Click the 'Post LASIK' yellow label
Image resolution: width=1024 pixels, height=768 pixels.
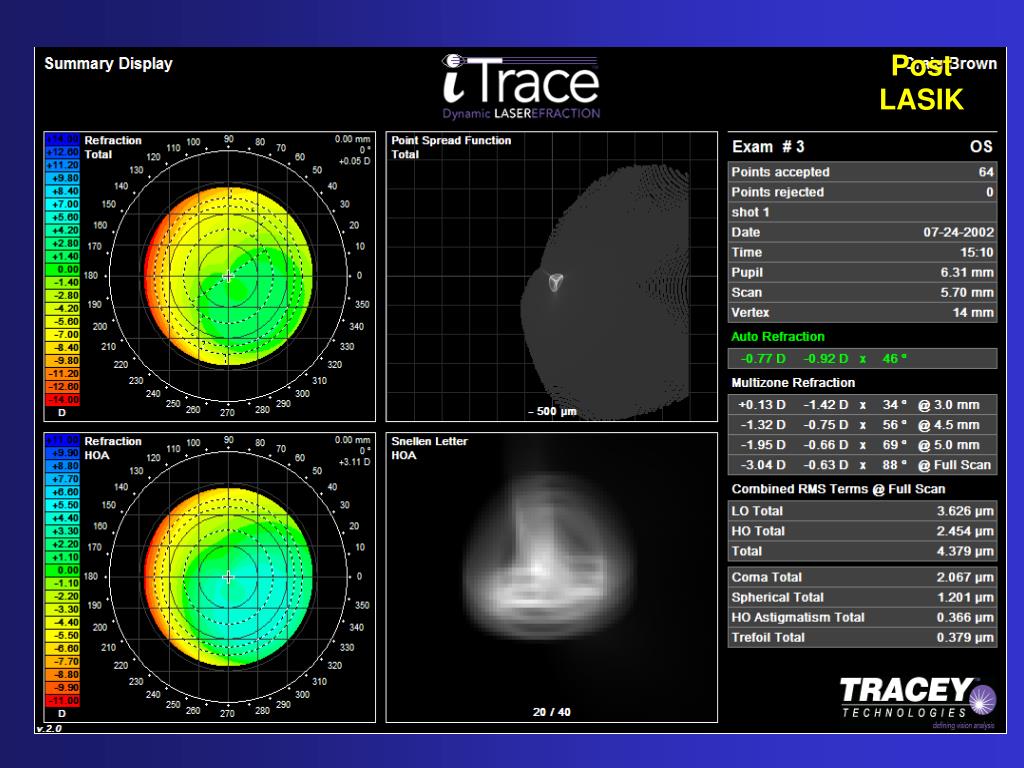[x=921, y=83]
